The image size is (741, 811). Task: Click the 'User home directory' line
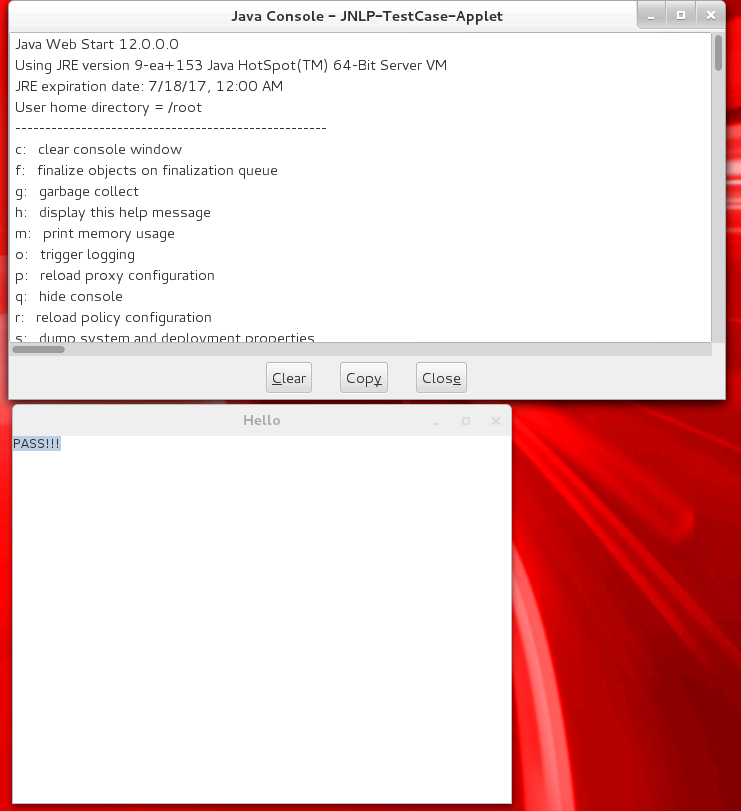[x=108, y=108]
